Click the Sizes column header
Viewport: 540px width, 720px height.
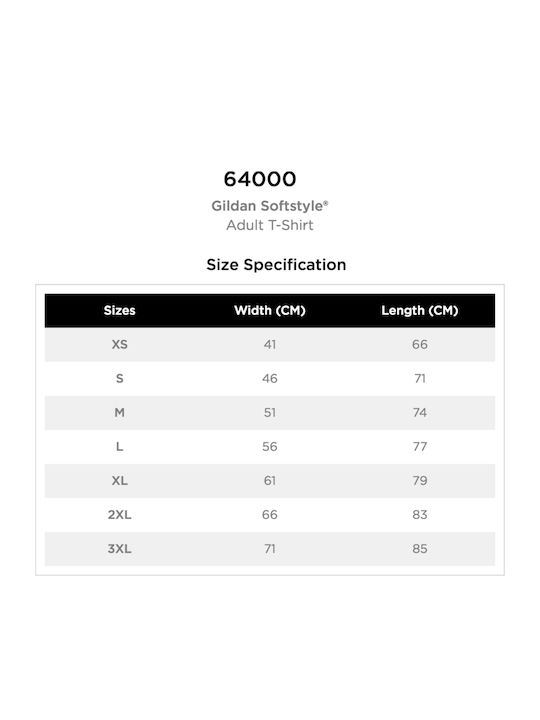point(119,310)
